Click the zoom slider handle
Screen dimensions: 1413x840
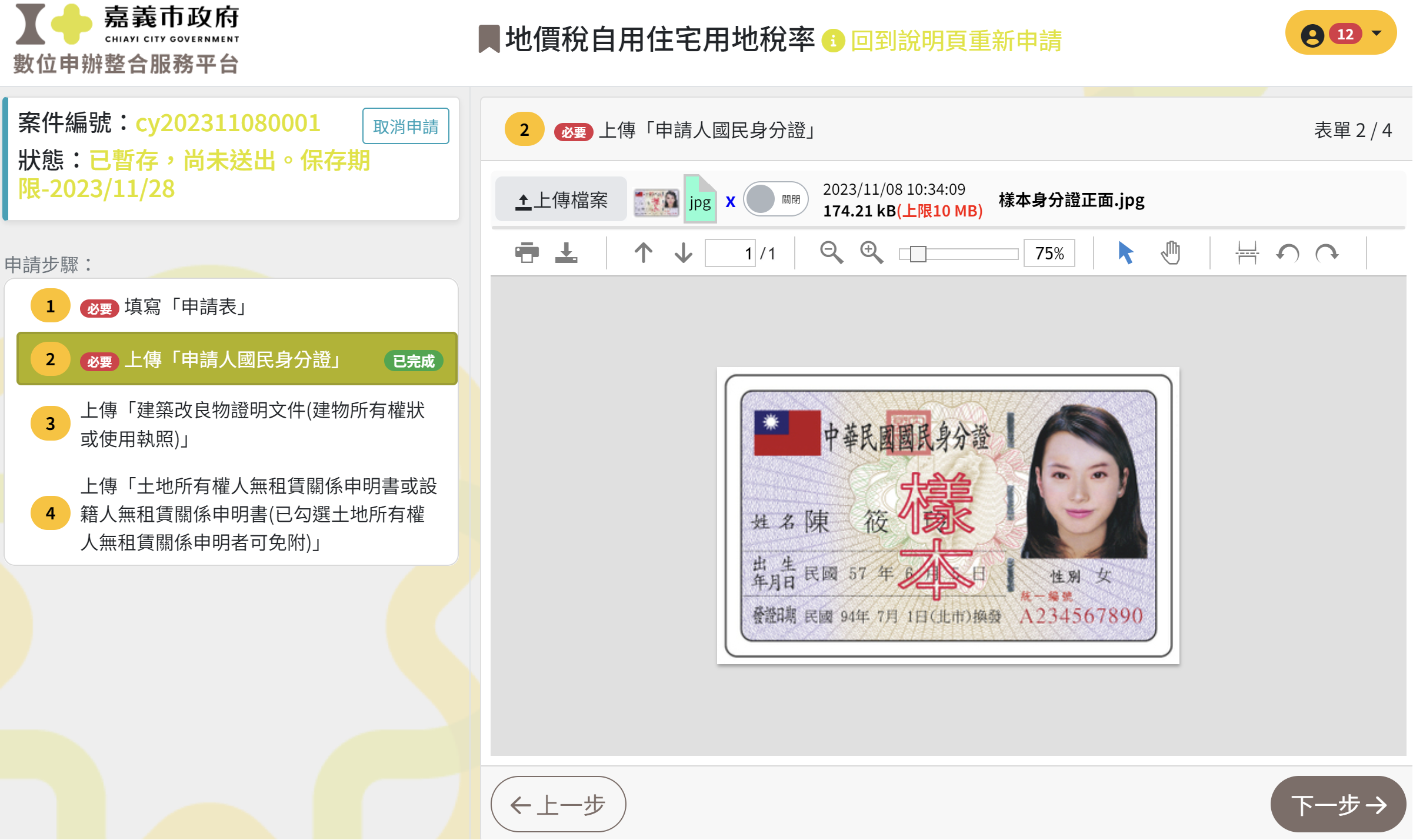917,254
